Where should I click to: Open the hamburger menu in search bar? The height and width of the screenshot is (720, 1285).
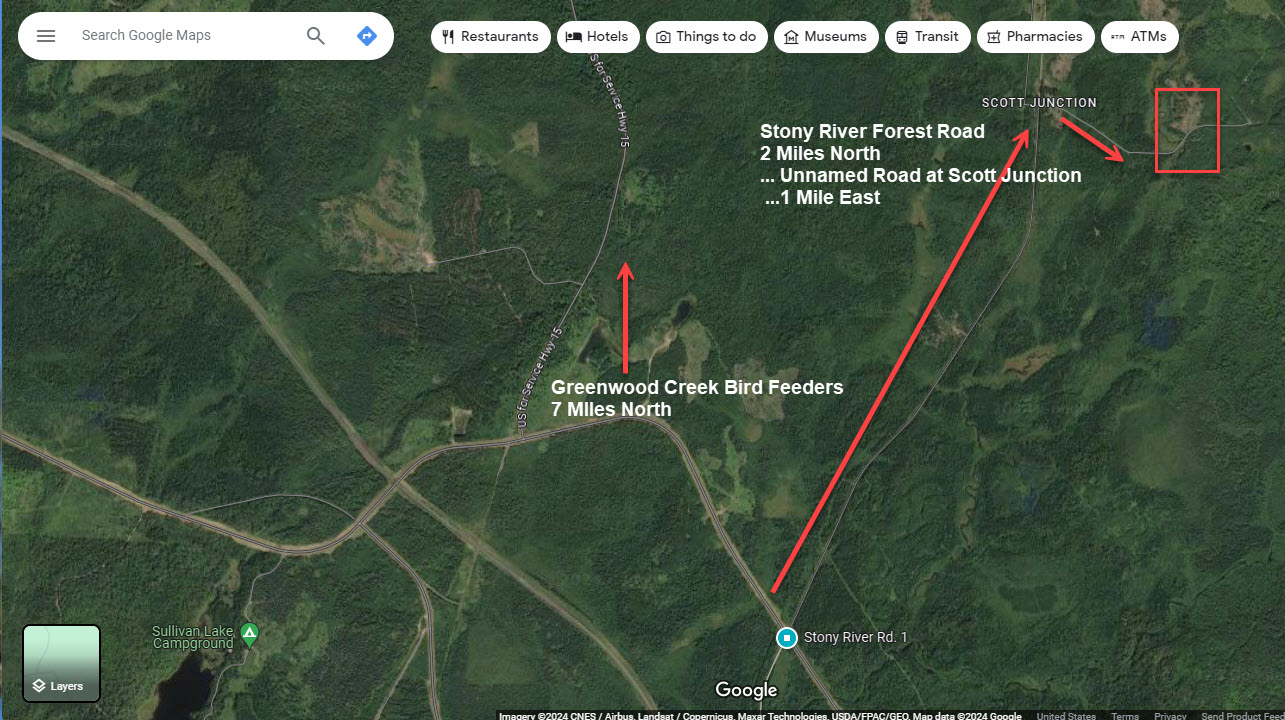pyautogui.click(x=46, y=36)
